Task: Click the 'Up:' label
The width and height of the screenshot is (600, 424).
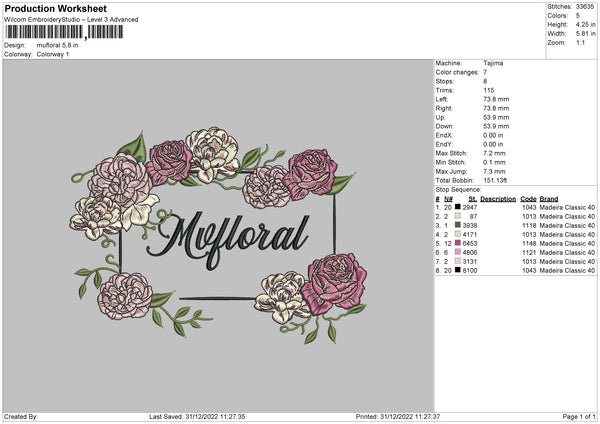Action: tap(440, 117)
